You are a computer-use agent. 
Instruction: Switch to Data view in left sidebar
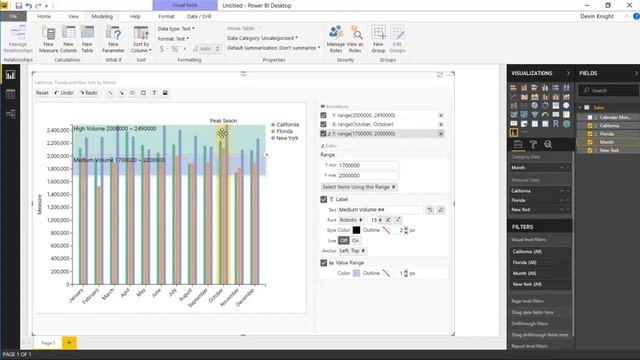pos(10,94)
